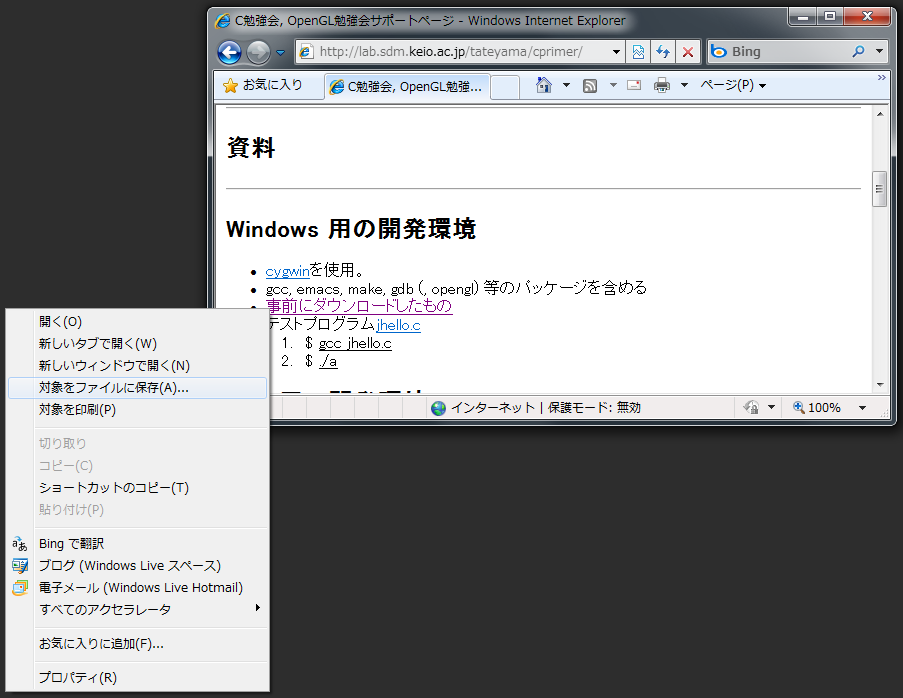Expand the address bar URL dropdown
This screenshot has width=903, height=698.
click(x=615, y=52)
